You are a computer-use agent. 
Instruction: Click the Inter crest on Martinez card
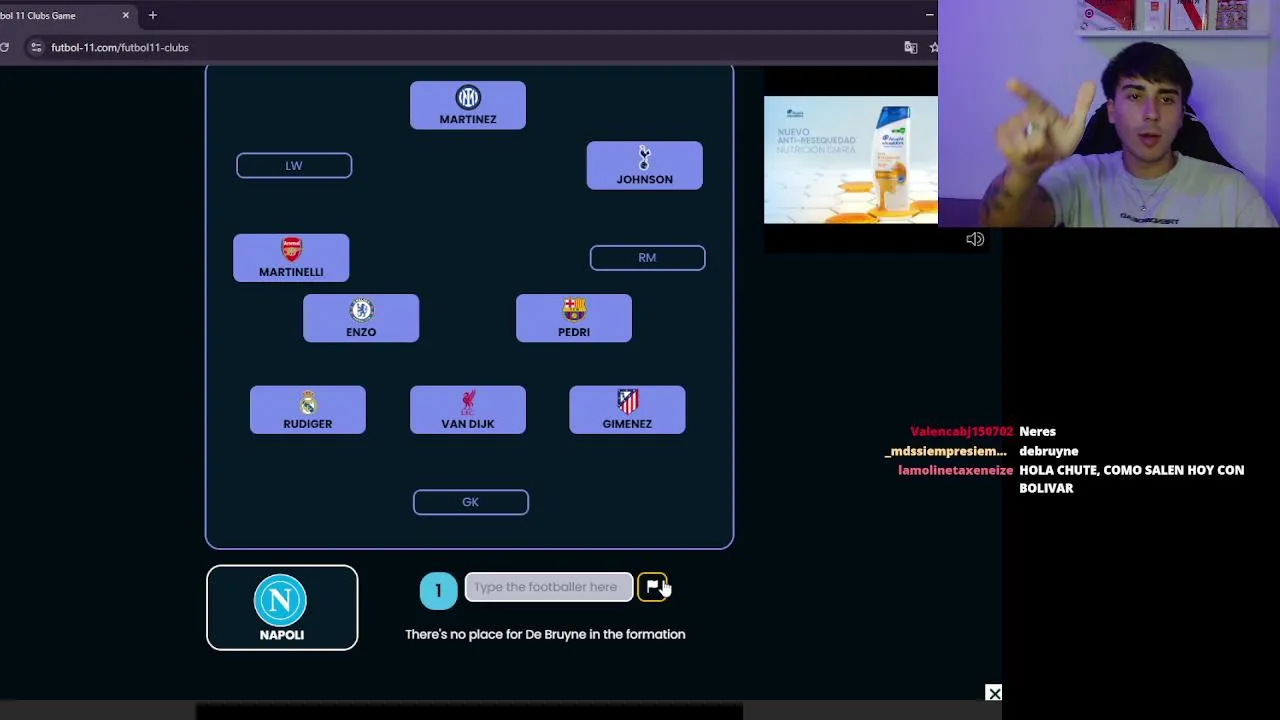(467, 97)
